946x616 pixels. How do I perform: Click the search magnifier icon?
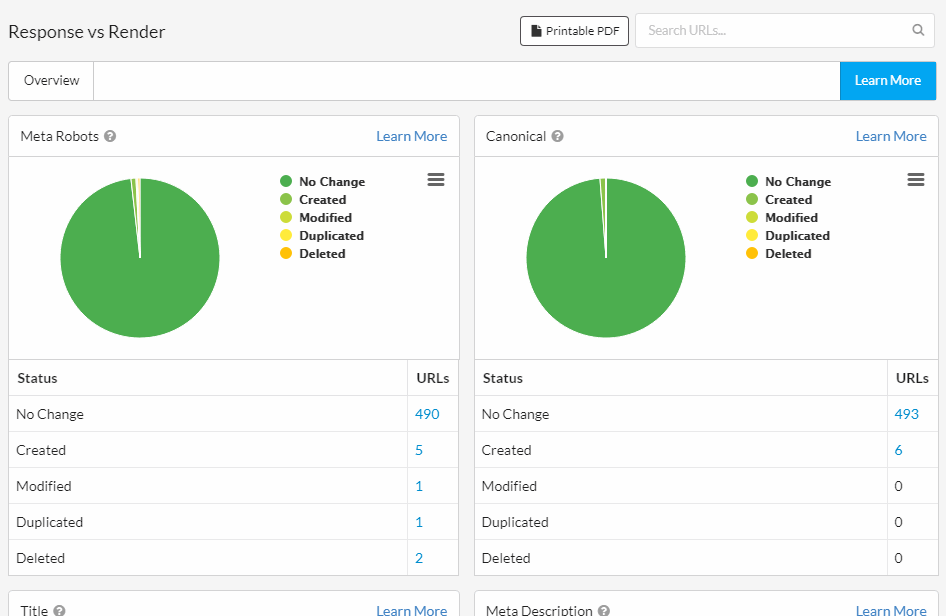918,30
